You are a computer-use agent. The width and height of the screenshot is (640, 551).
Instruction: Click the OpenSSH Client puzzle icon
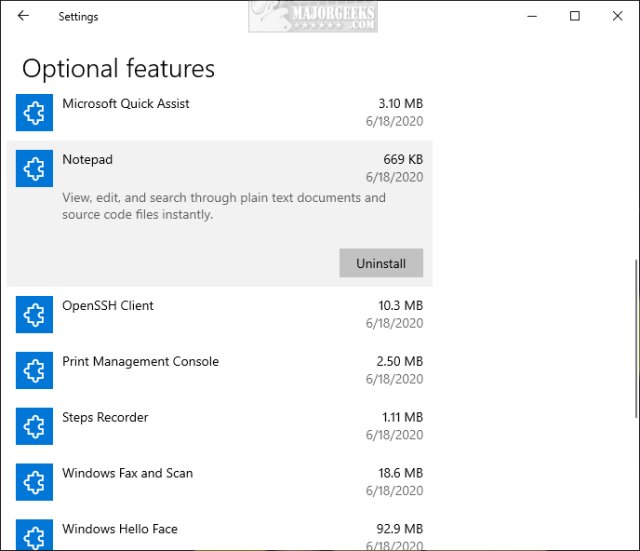(34, 315)
